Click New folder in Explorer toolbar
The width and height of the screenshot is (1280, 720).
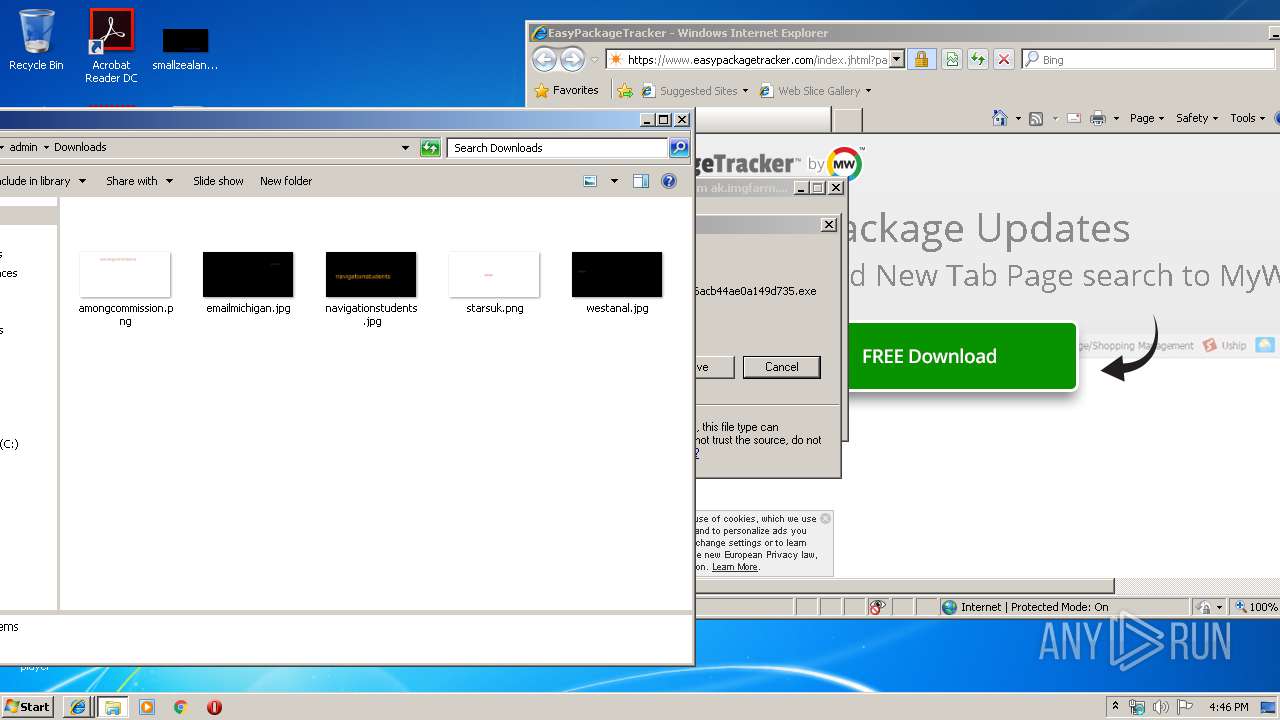coord(286,181)
